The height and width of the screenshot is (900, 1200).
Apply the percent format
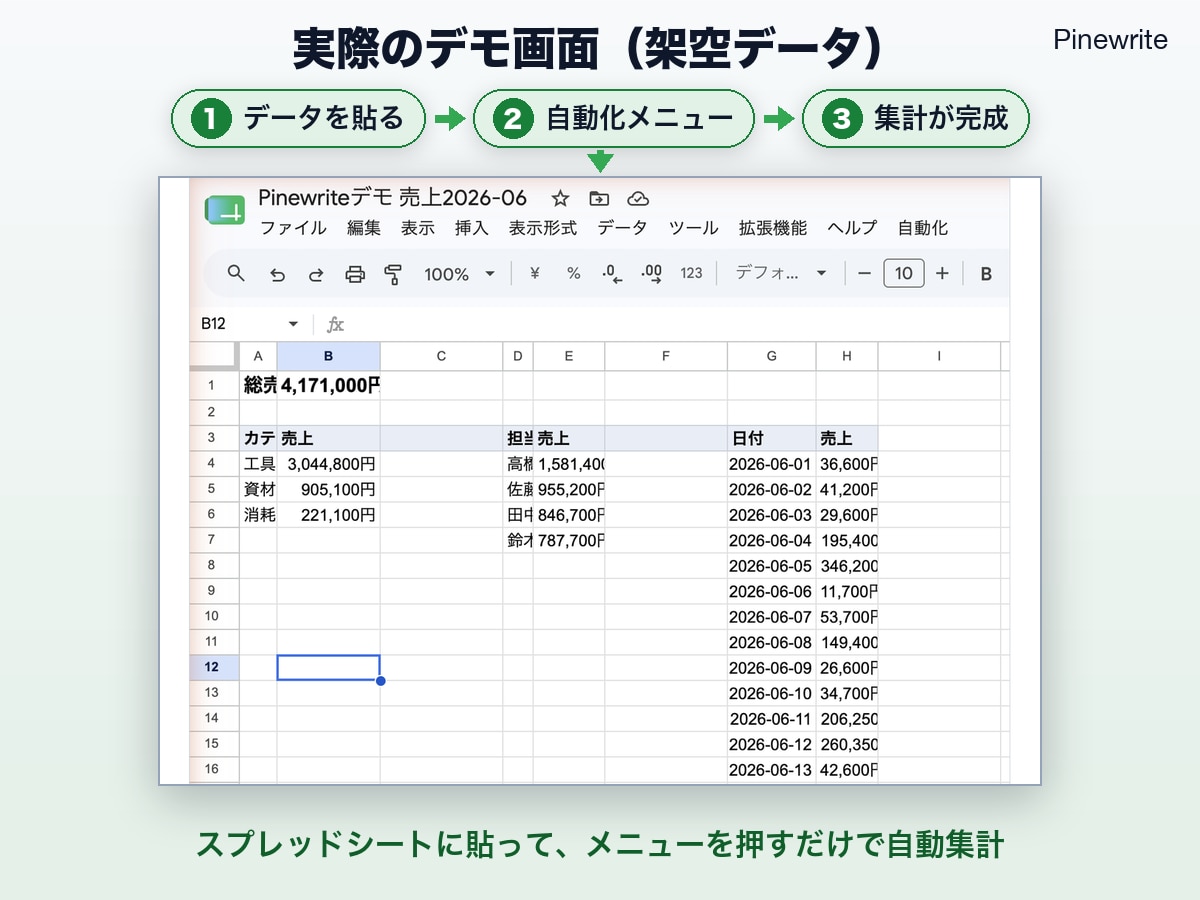click(573, 273)
